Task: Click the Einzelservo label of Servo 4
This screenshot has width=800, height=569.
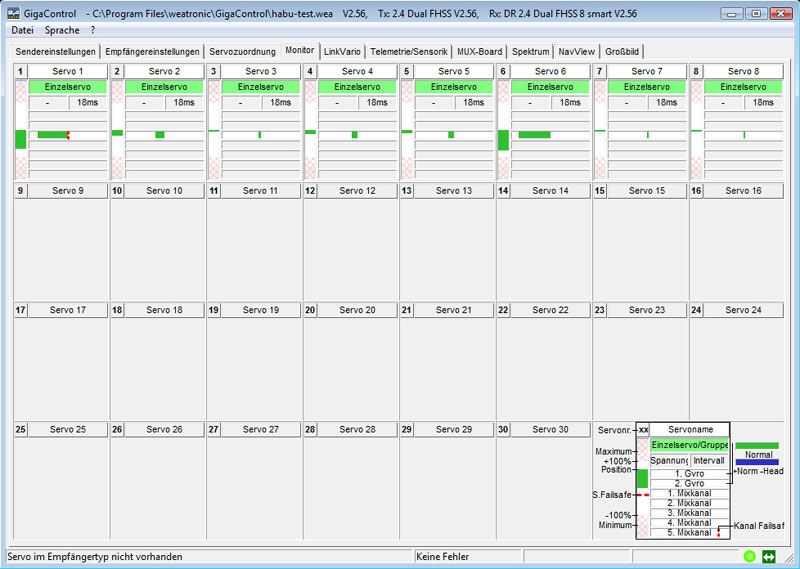Action: [357, 87]
